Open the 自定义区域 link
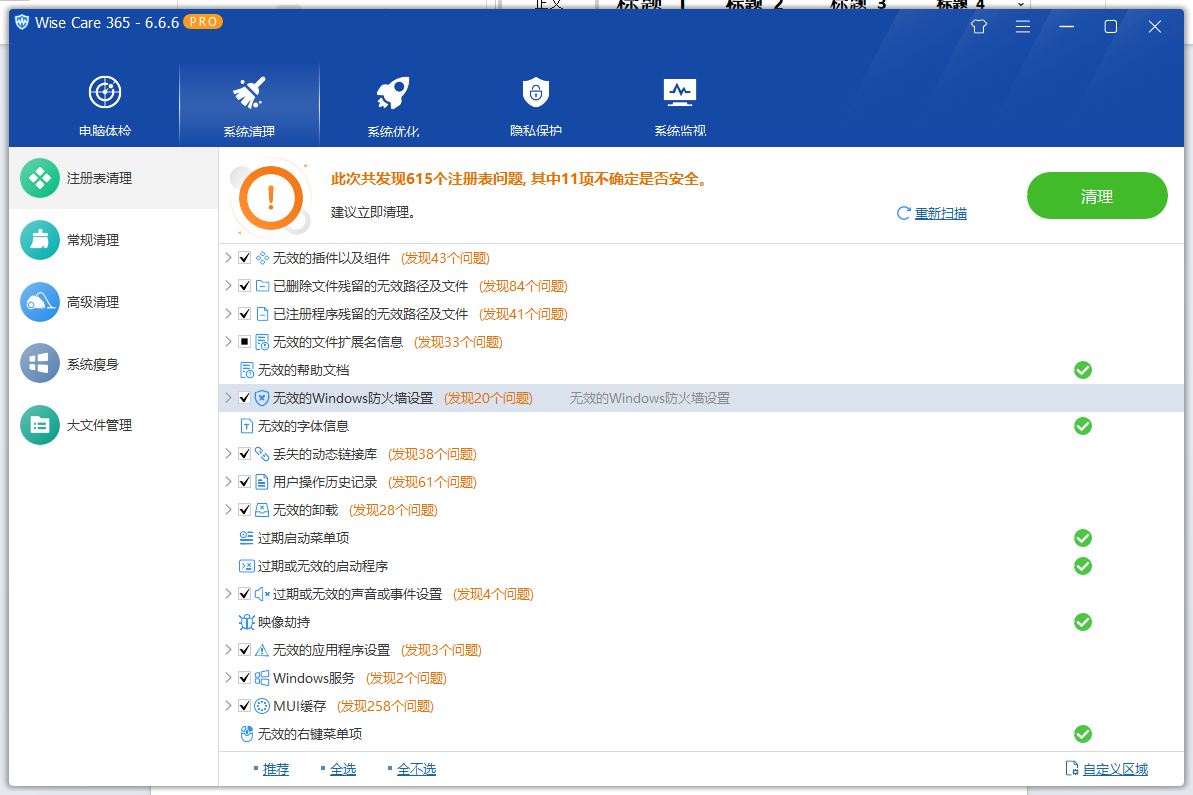The width and height of the screenshot is (1193, 795). (1115, 769)
